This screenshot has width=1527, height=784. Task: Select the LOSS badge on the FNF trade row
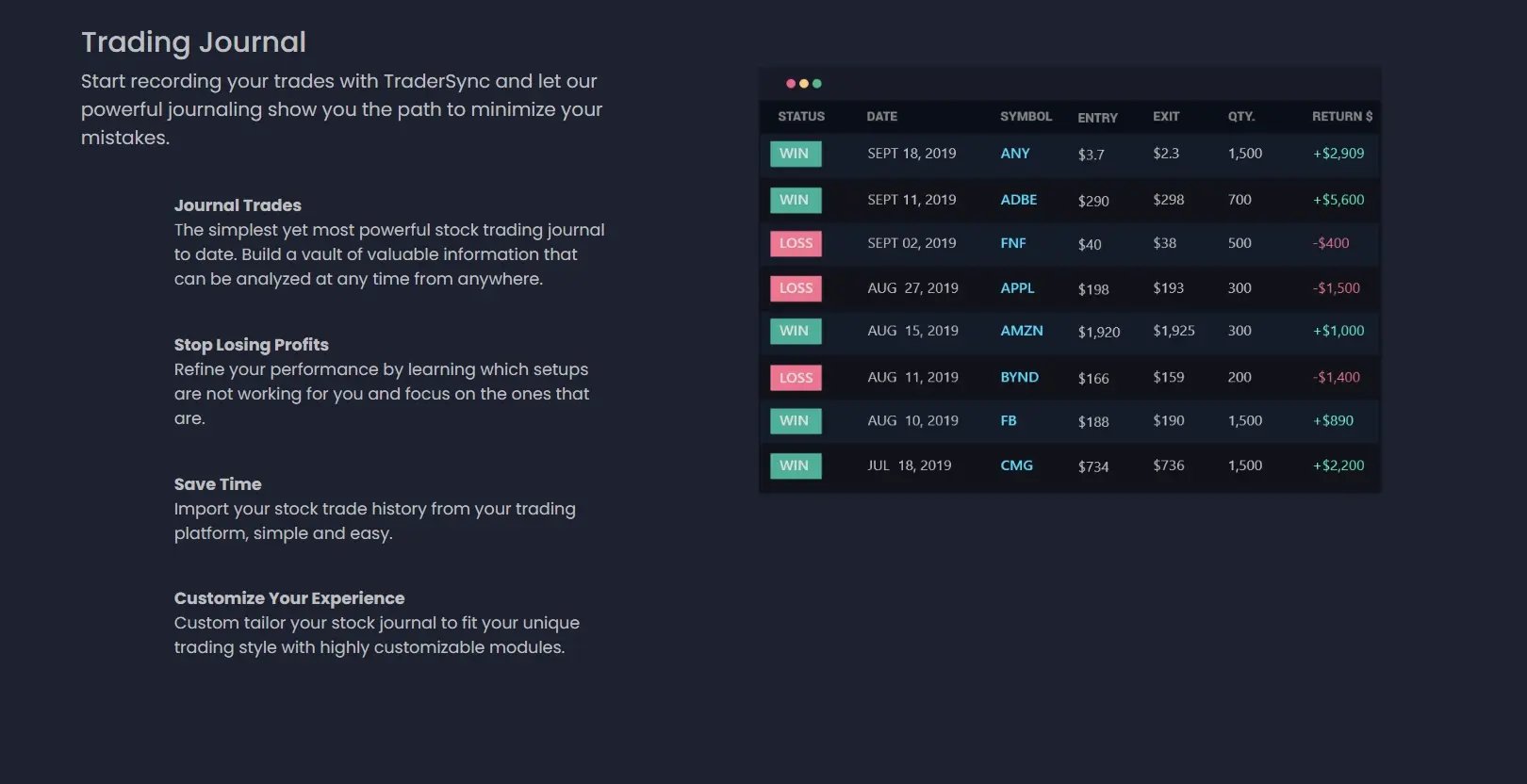796,243
